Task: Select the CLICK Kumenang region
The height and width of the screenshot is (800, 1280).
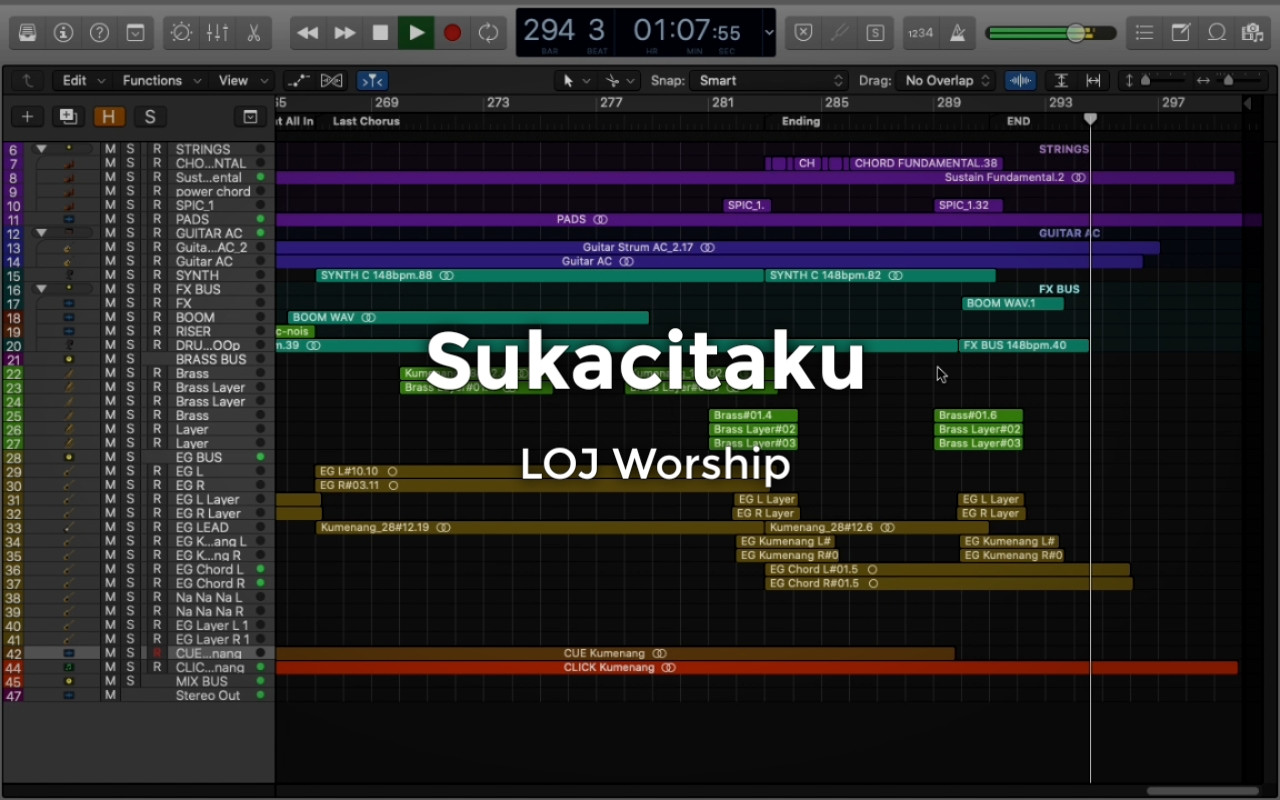Action: pos(756,667)
